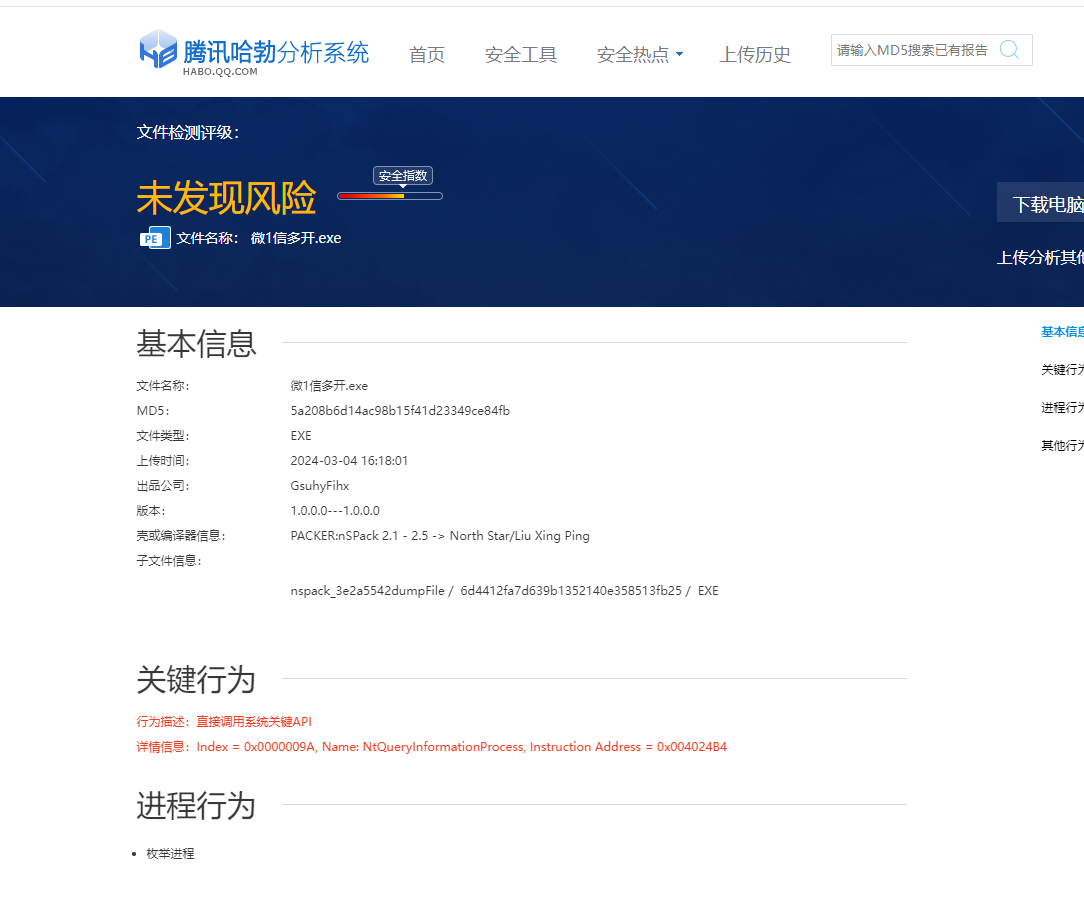Click the PACKER:nSPack 2.1 - 2.5 info text
The image size is (1084, 901).
[x=440, y=536]
